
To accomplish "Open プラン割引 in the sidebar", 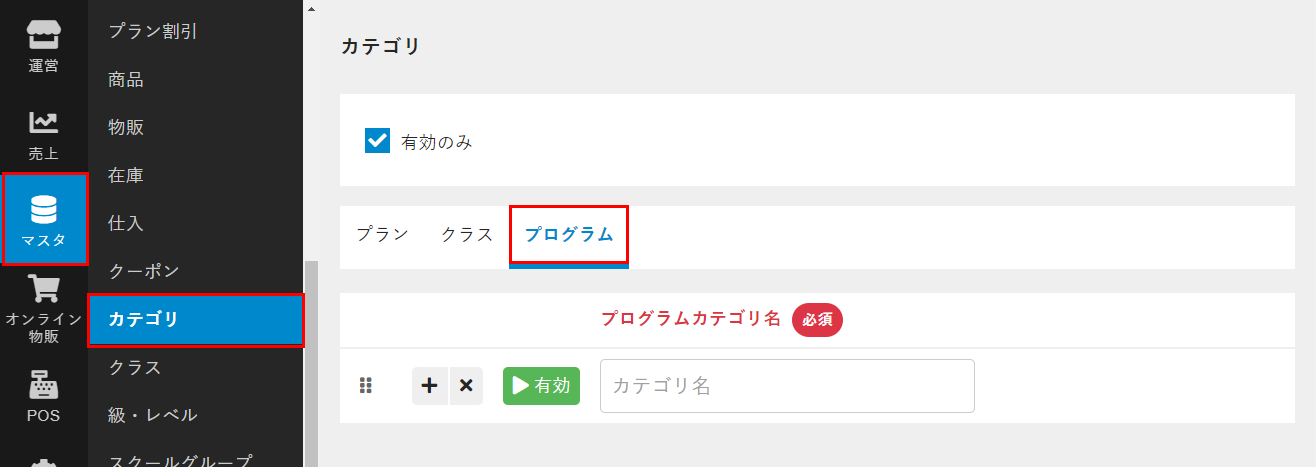I will [153, 31].
